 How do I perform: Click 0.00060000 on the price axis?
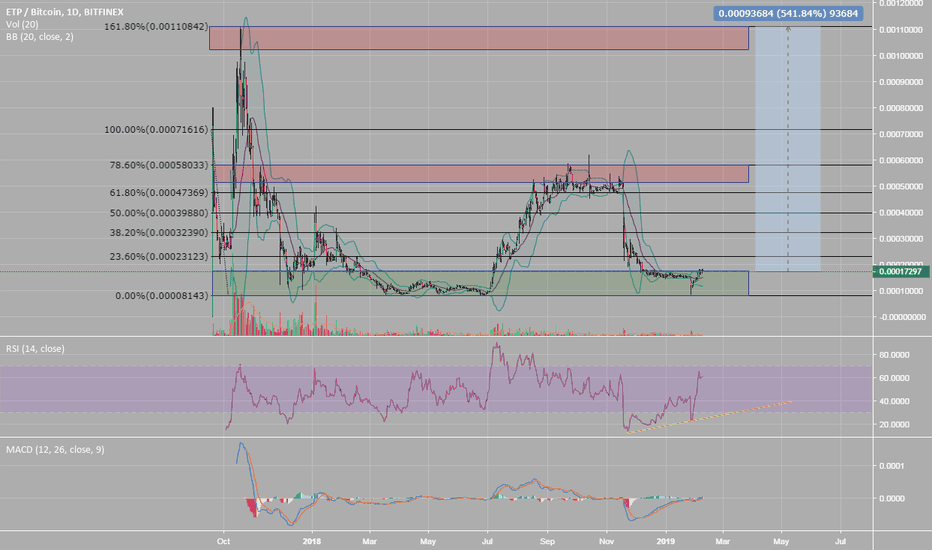pos(902,161)
